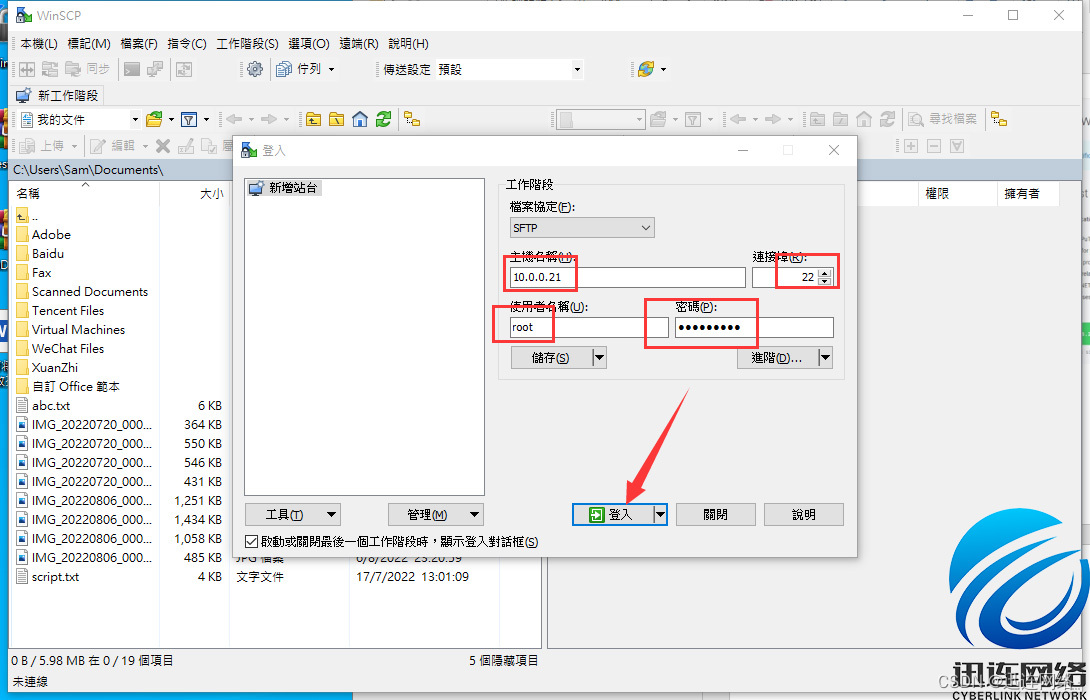Open the 工作階段 menu
This screenshot has height=700, width=1090.
(247, 44)
